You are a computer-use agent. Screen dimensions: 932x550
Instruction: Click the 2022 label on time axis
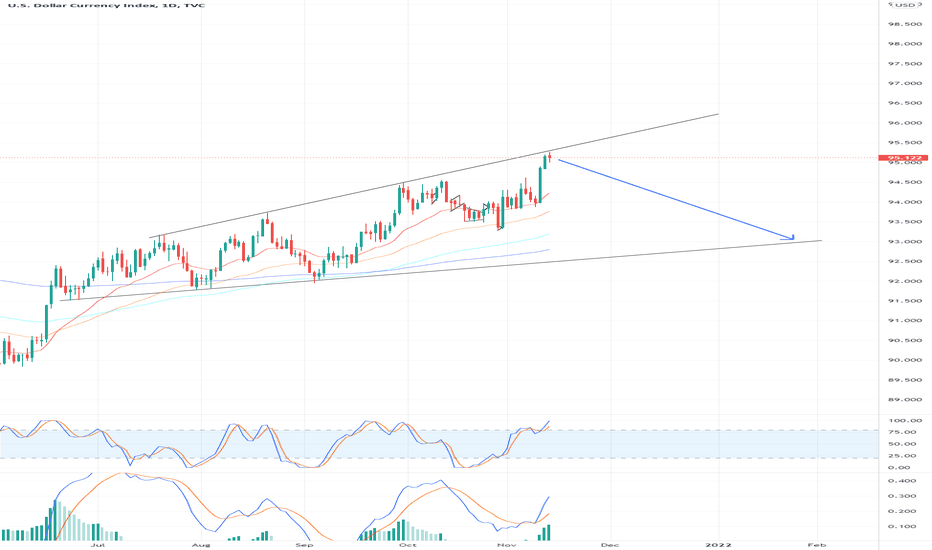tap(718, 545)
